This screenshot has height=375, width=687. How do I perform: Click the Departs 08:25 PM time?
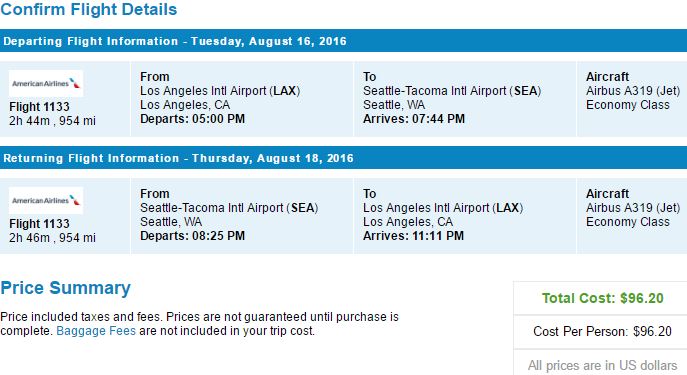click(x=192, y=236)
